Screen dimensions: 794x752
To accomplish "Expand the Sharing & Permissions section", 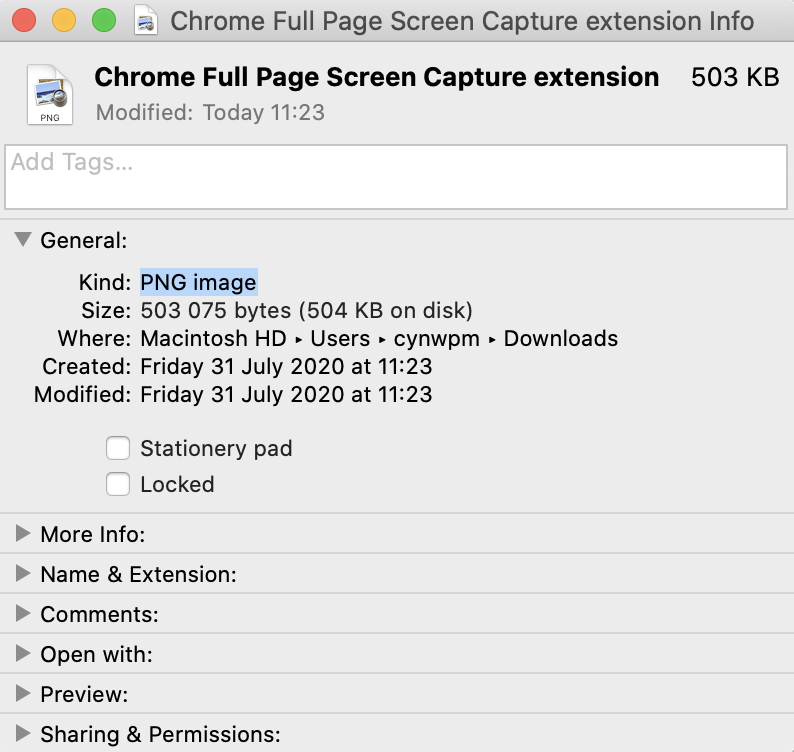I will [x=23, y=733].
